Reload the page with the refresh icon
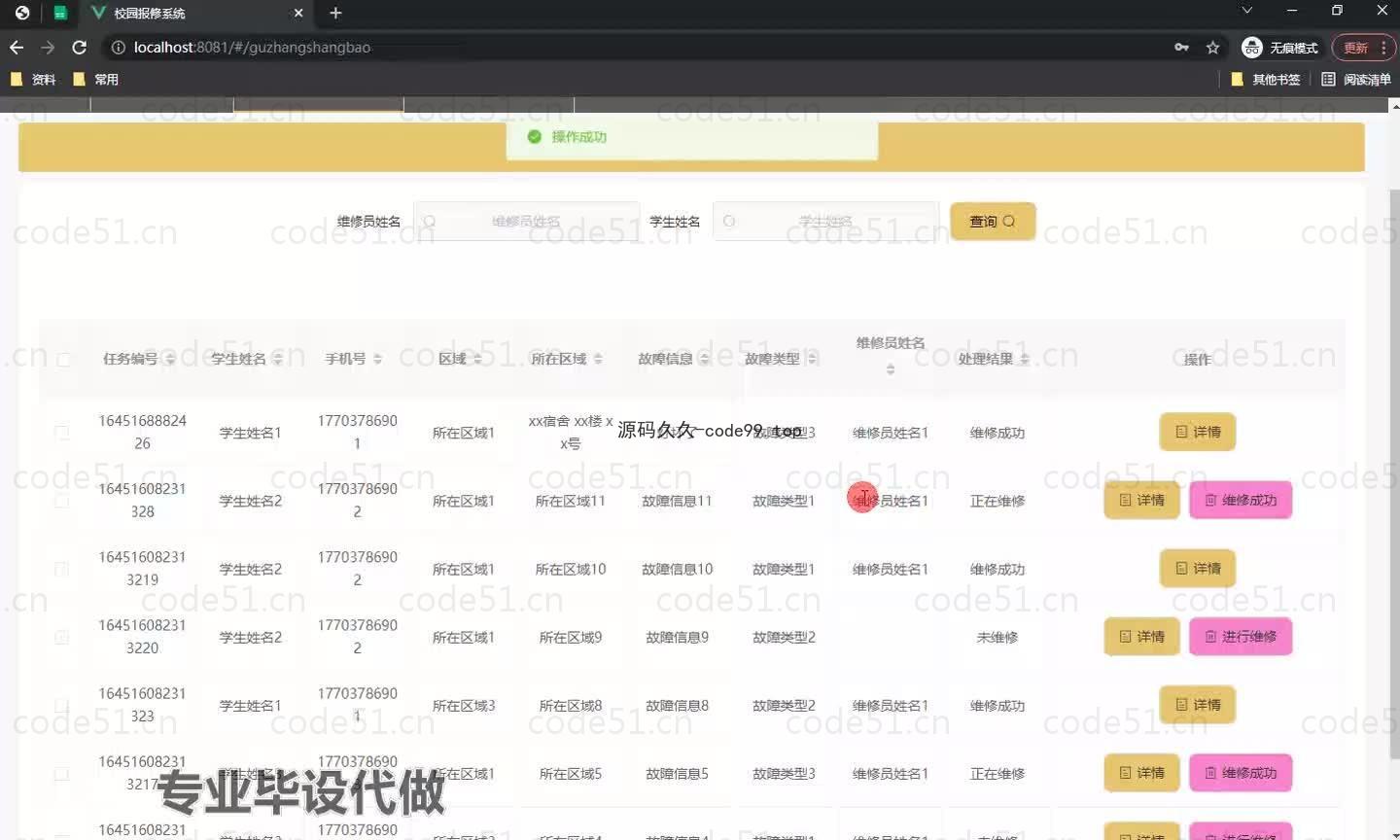1400x840 pixels. click(x=80, y=48)
